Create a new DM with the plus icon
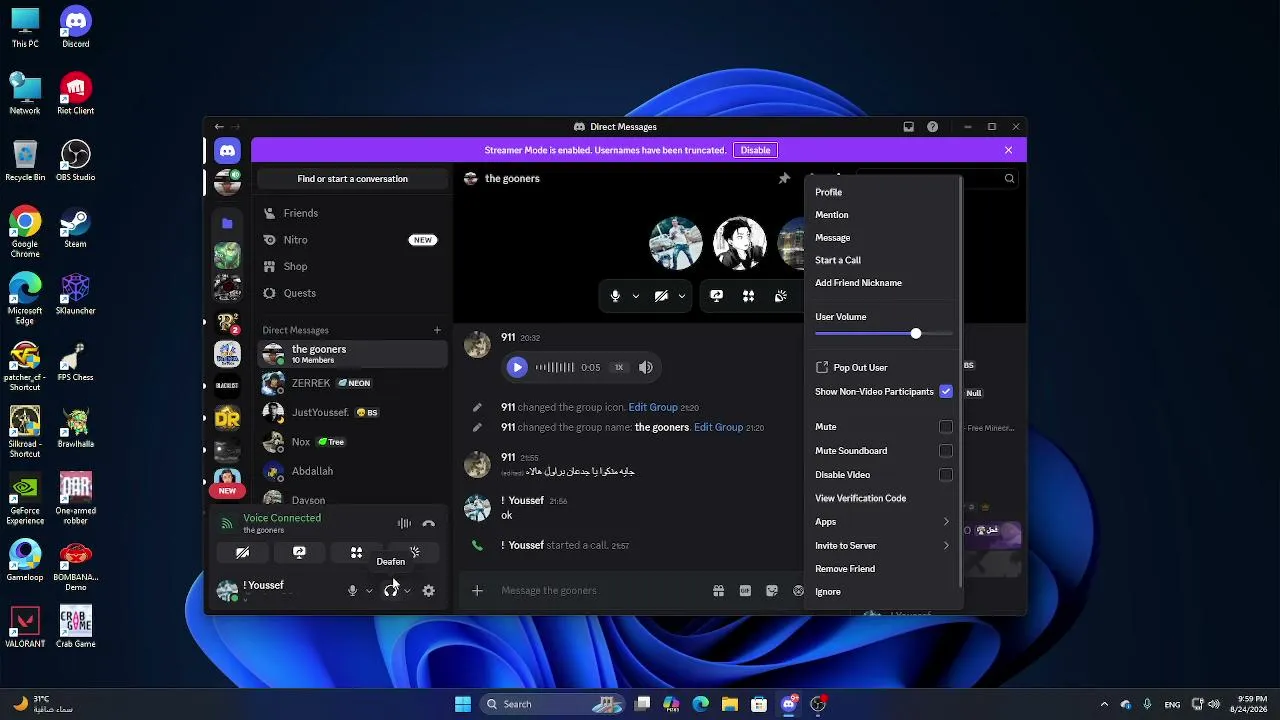Image resolution: width=1280 pixels, height=720 pixels. (437, 330)
